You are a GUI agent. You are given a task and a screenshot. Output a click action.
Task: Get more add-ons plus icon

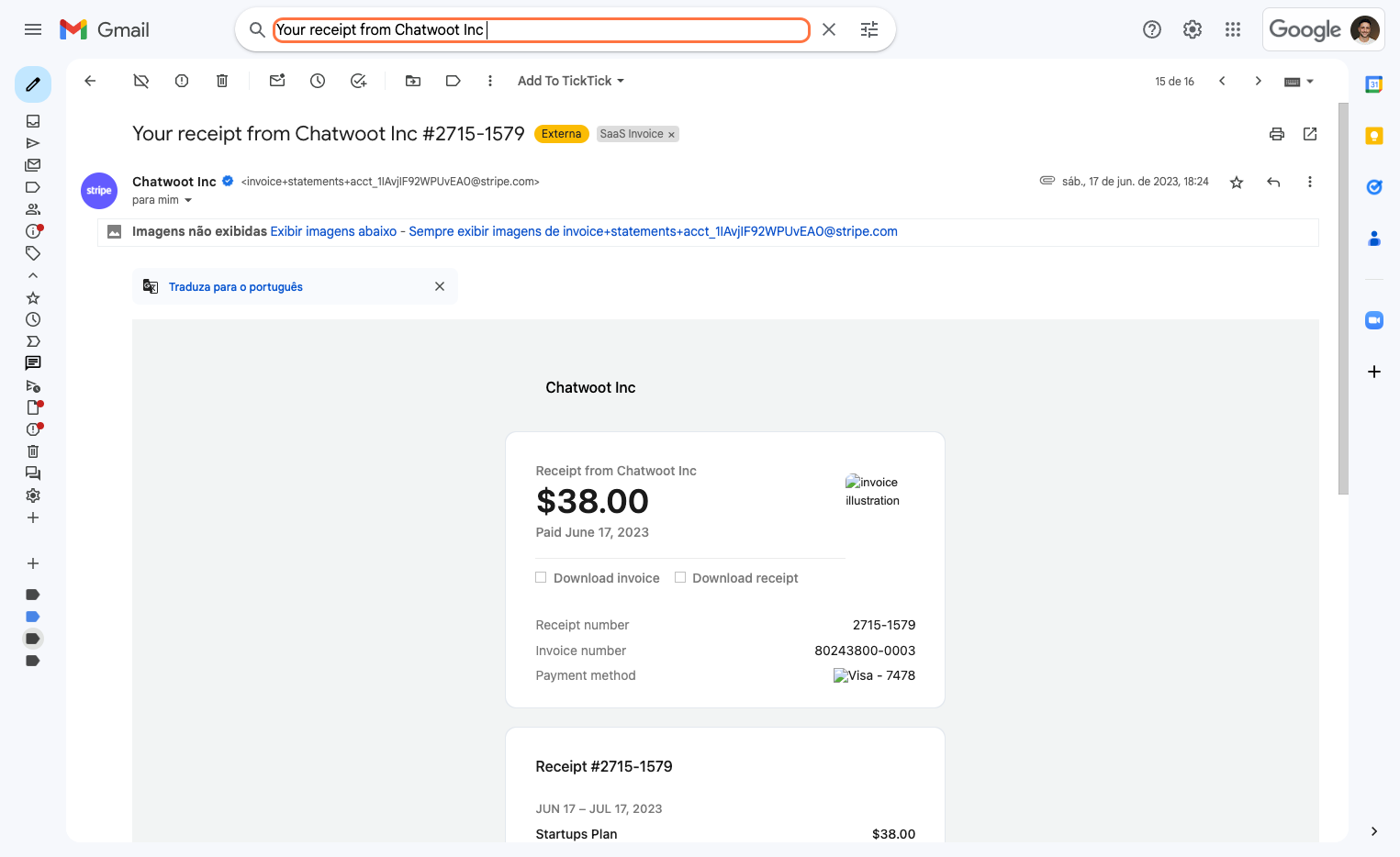click(1374, 372)
